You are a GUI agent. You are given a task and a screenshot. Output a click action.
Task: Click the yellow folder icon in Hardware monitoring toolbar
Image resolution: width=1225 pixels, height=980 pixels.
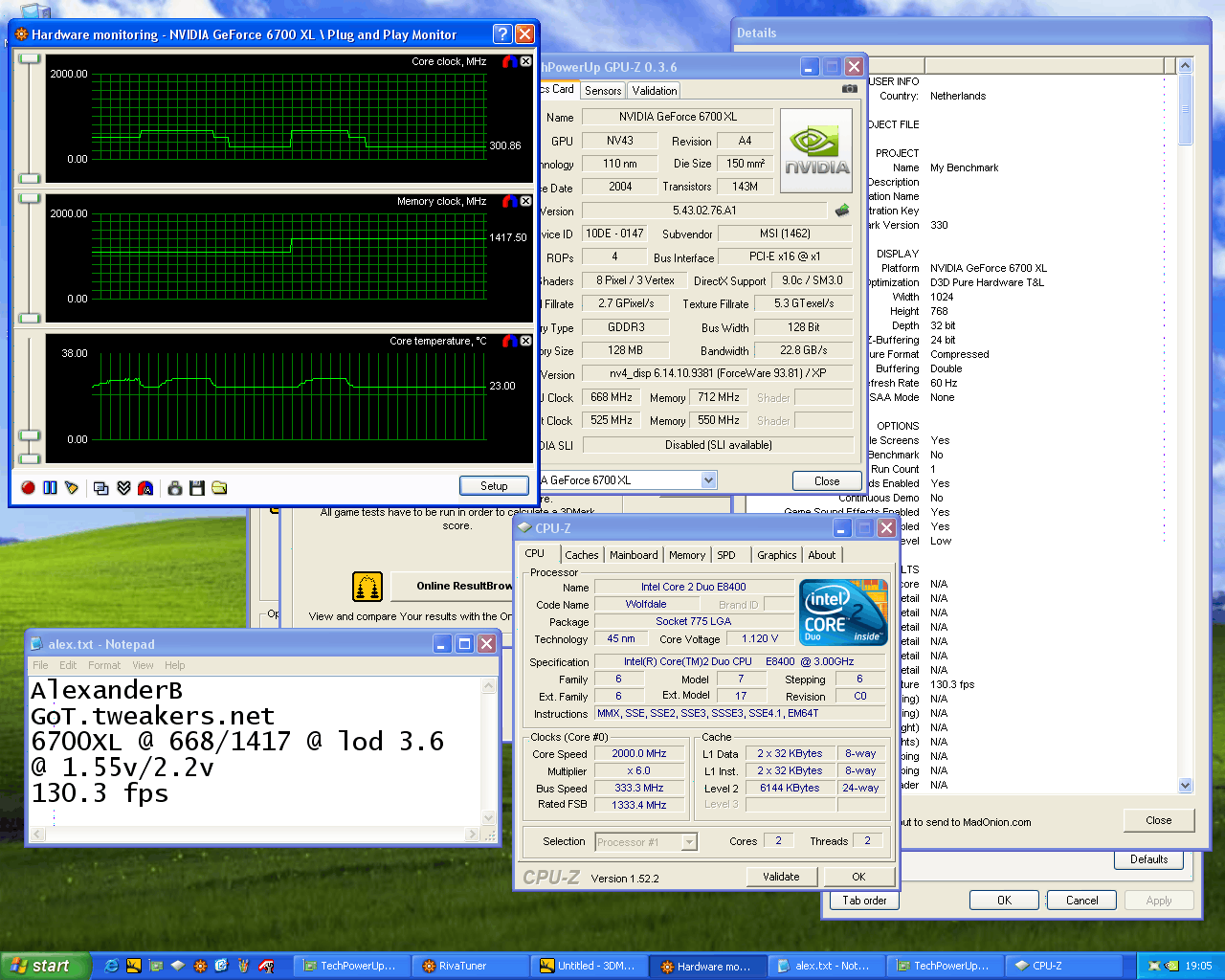click(x=219, y=488)
